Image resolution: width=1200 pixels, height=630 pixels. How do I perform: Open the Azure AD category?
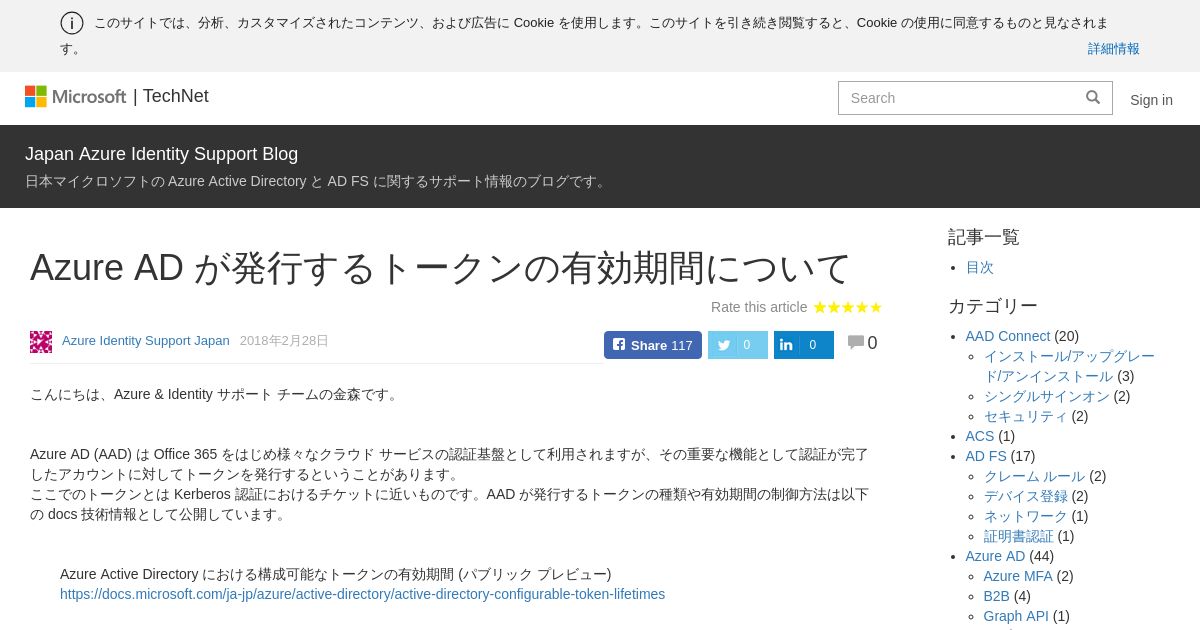pyautogui.click(x=996, y=556)
